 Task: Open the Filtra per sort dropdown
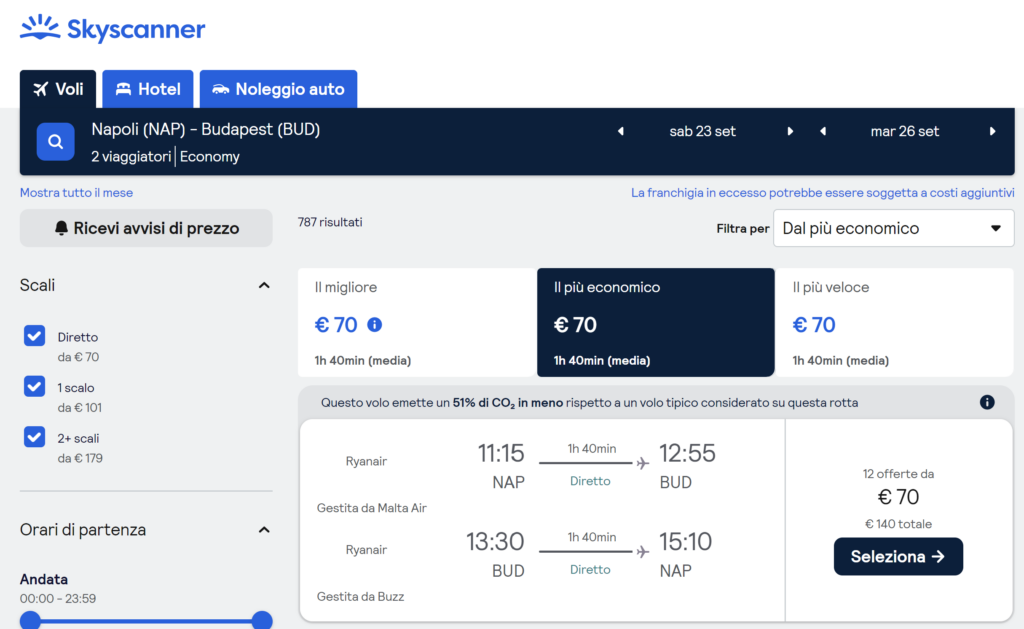(893, 228)
